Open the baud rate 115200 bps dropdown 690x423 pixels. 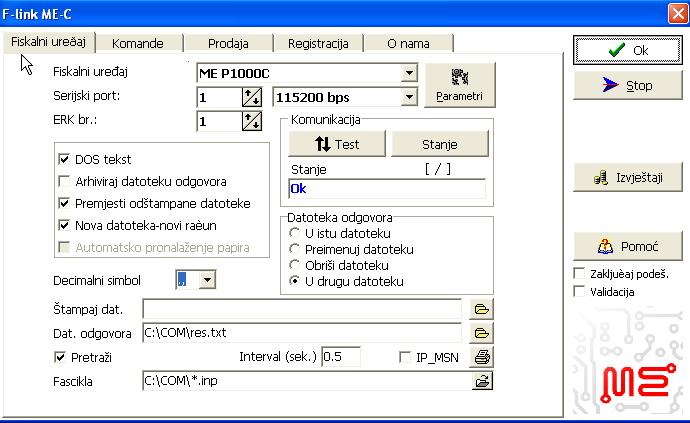[x=408, y=97]
